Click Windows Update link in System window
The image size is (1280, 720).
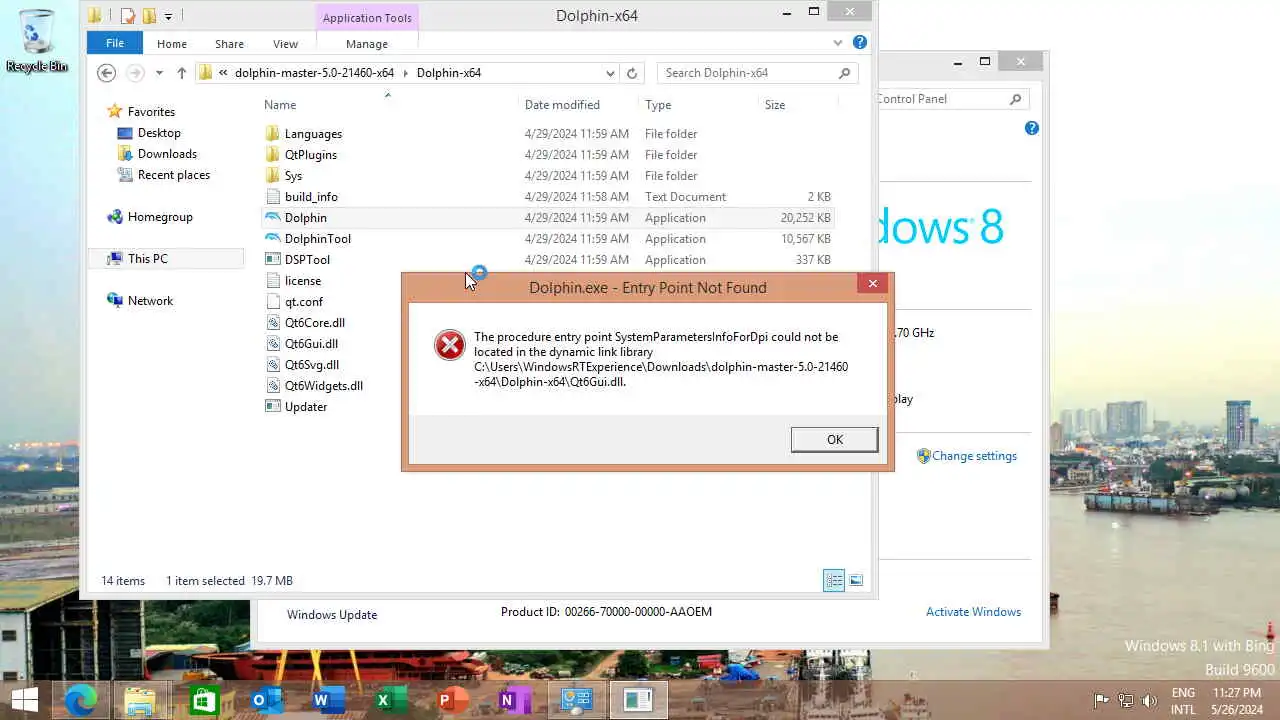[x=332, y=615]
